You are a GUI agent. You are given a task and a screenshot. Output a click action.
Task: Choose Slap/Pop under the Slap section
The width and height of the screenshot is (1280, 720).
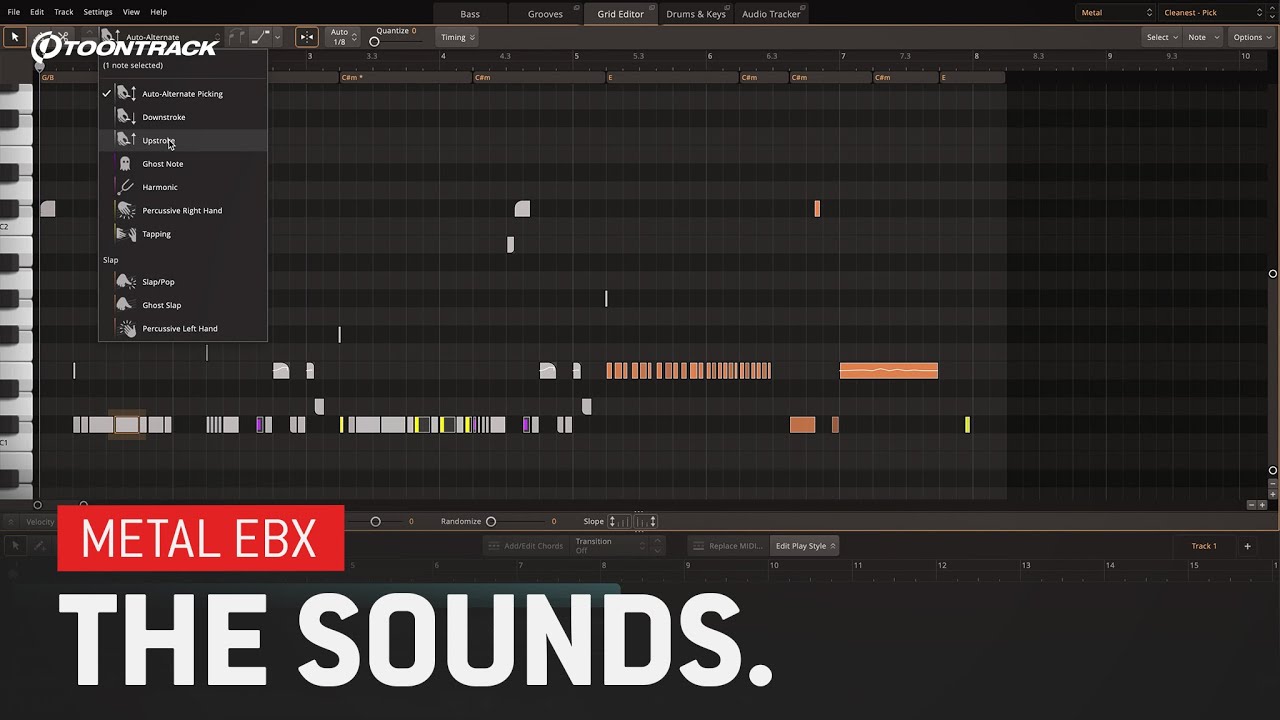coord(183,282)
